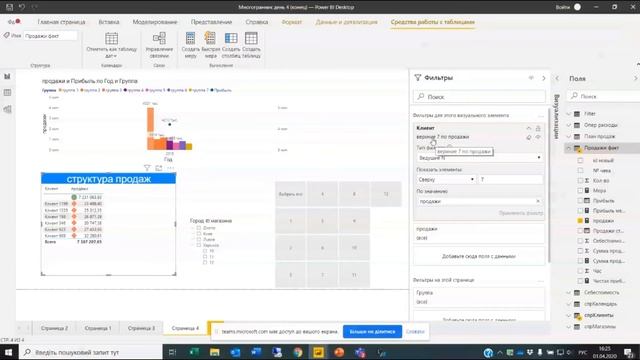Click the 'Выбрать все' slicer tile
Screen dimensions: 640x360
(x=290, y=194)
